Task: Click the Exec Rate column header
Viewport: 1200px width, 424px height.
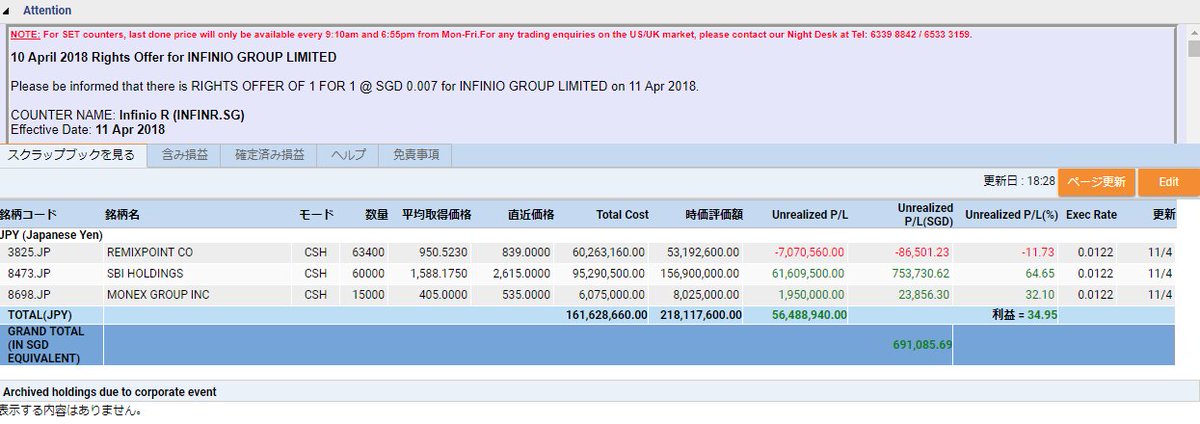Action: click(x=1091, y=215)
